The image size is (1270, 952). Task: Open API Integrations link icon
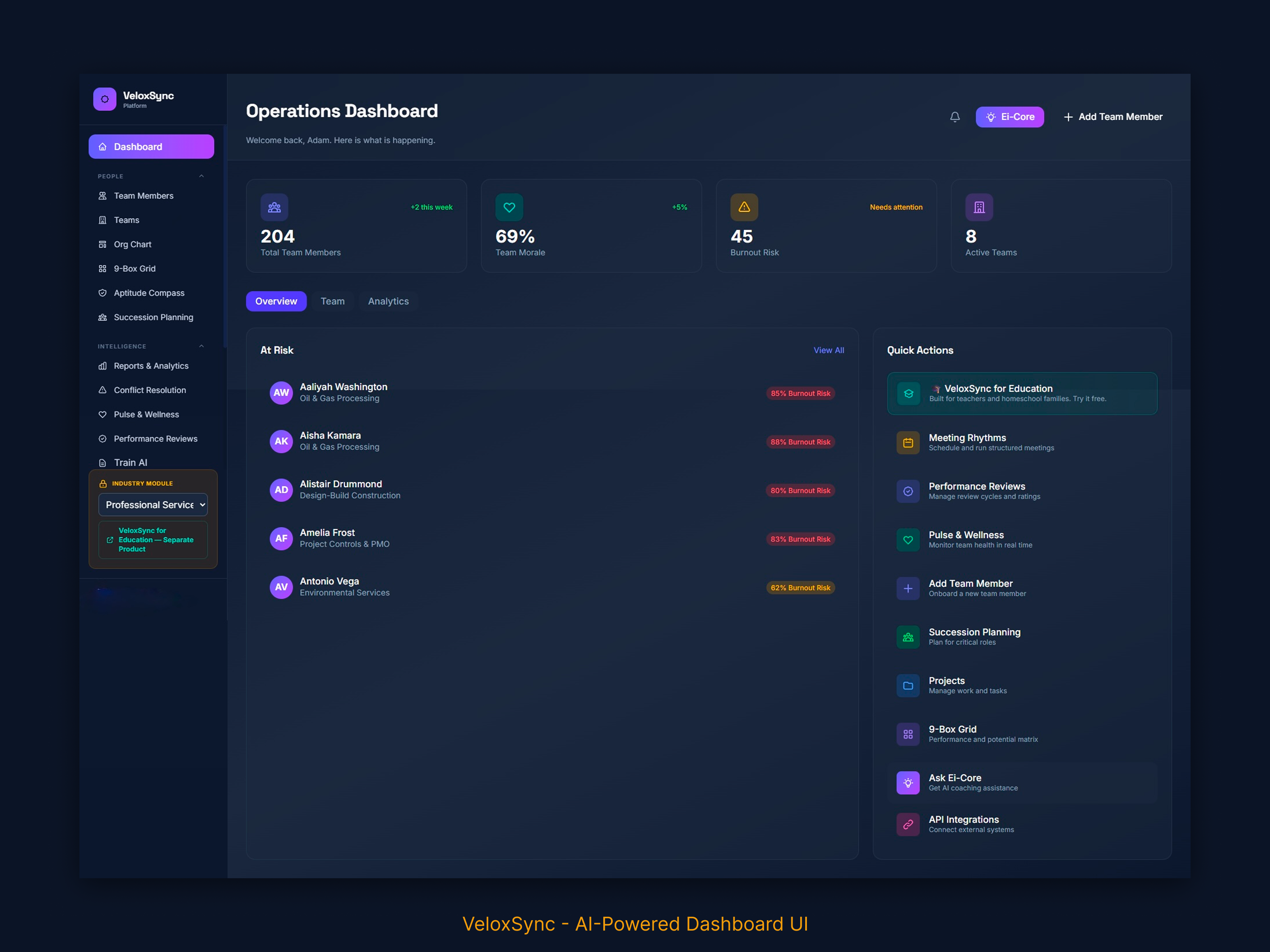(908, 825)
